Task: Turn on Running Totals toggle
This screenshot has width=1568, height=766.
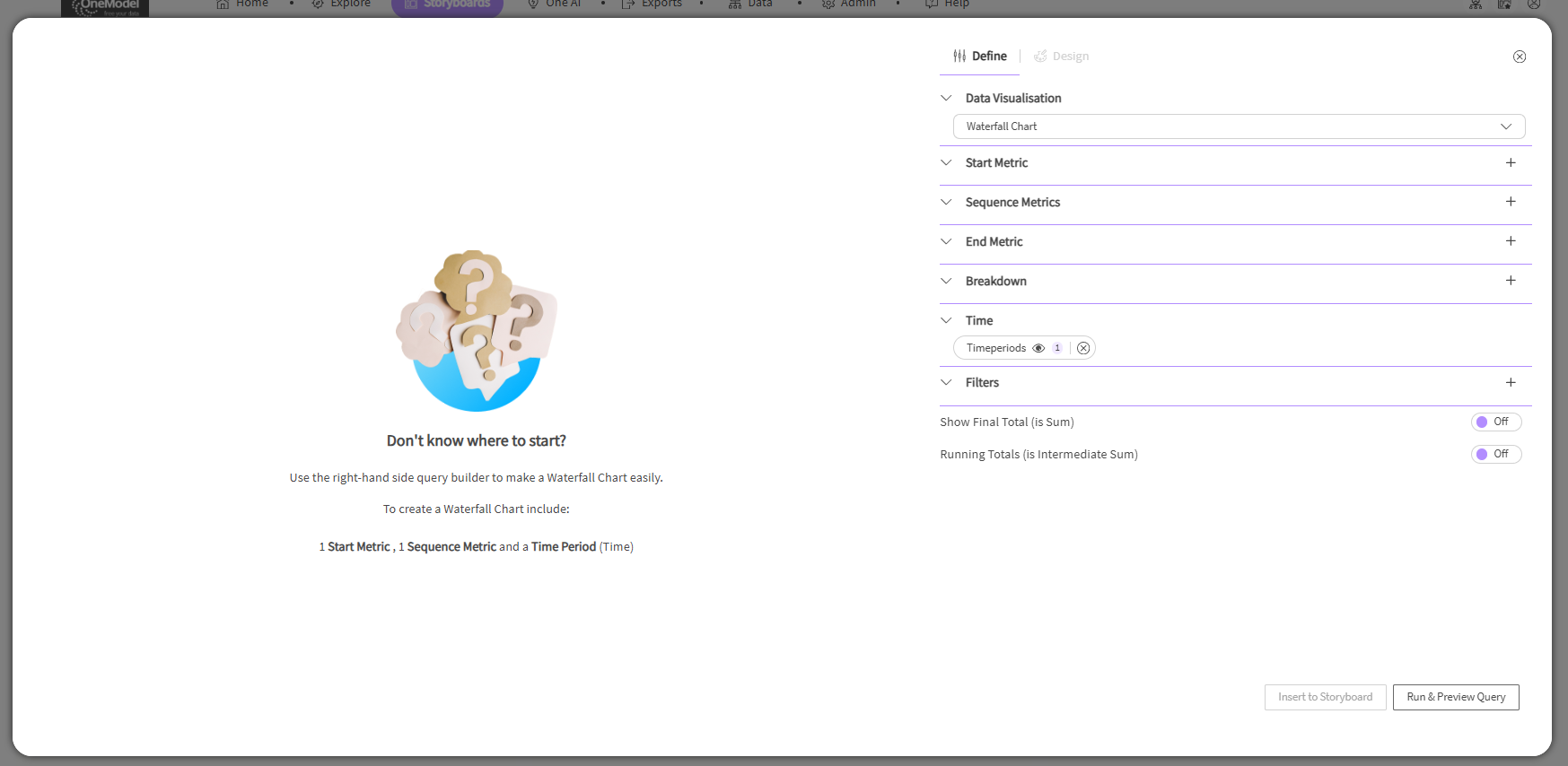Action: pyautogui.click(x=1495, y=454)
